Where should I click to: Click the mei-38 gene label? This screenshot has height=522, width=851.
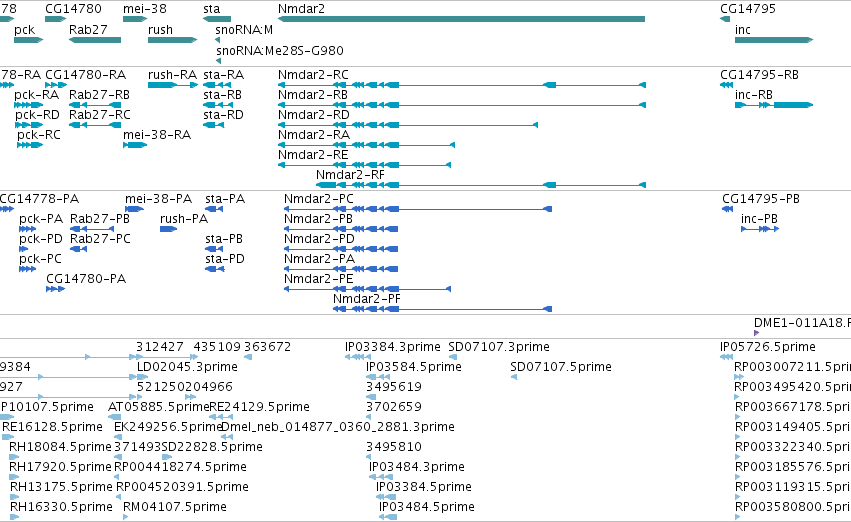[145, 9]
